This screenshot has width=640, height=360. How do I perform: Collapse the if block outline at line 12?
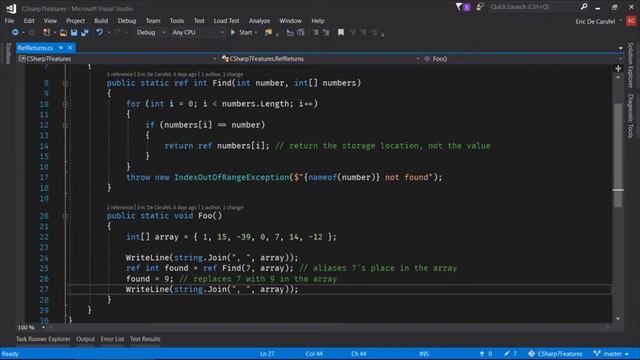pos(65,125)
